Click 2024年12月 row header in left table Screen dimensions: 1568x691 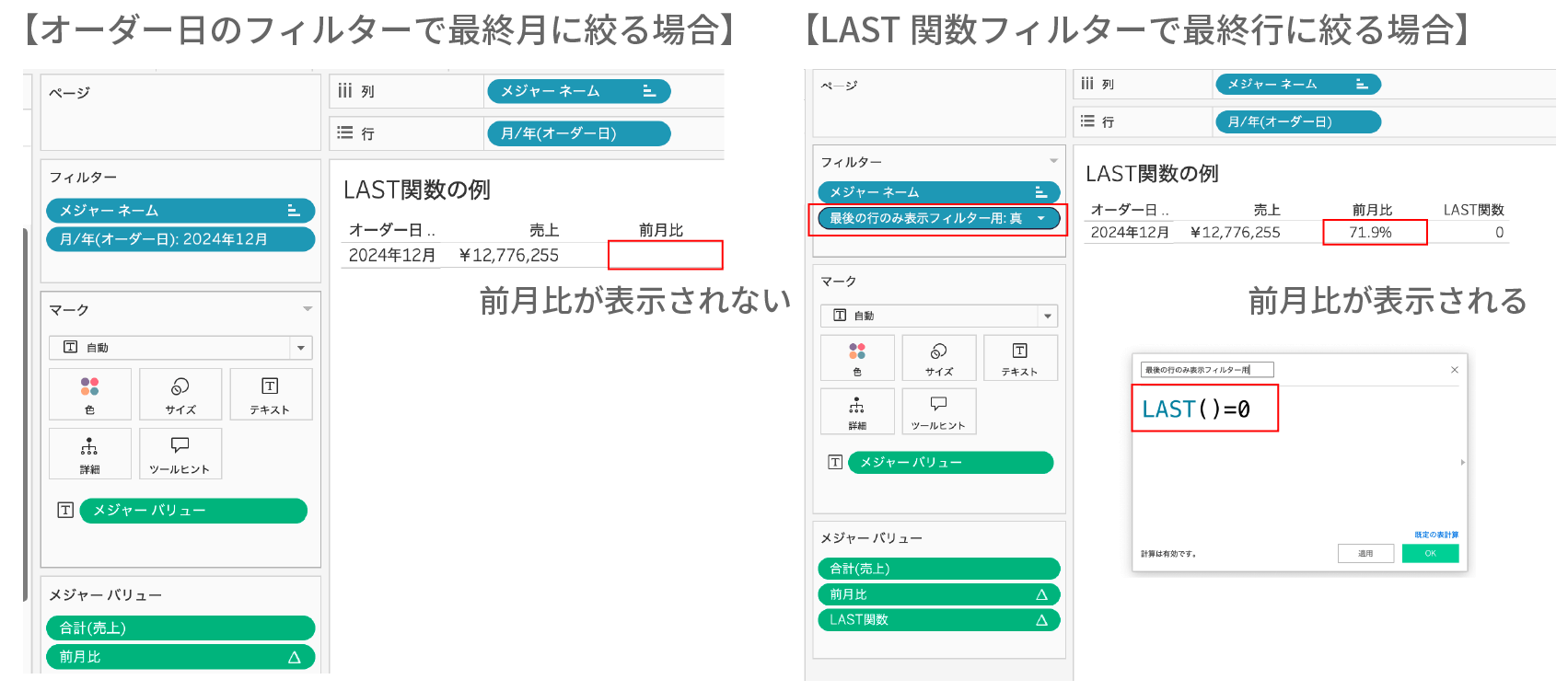point(391,255)
